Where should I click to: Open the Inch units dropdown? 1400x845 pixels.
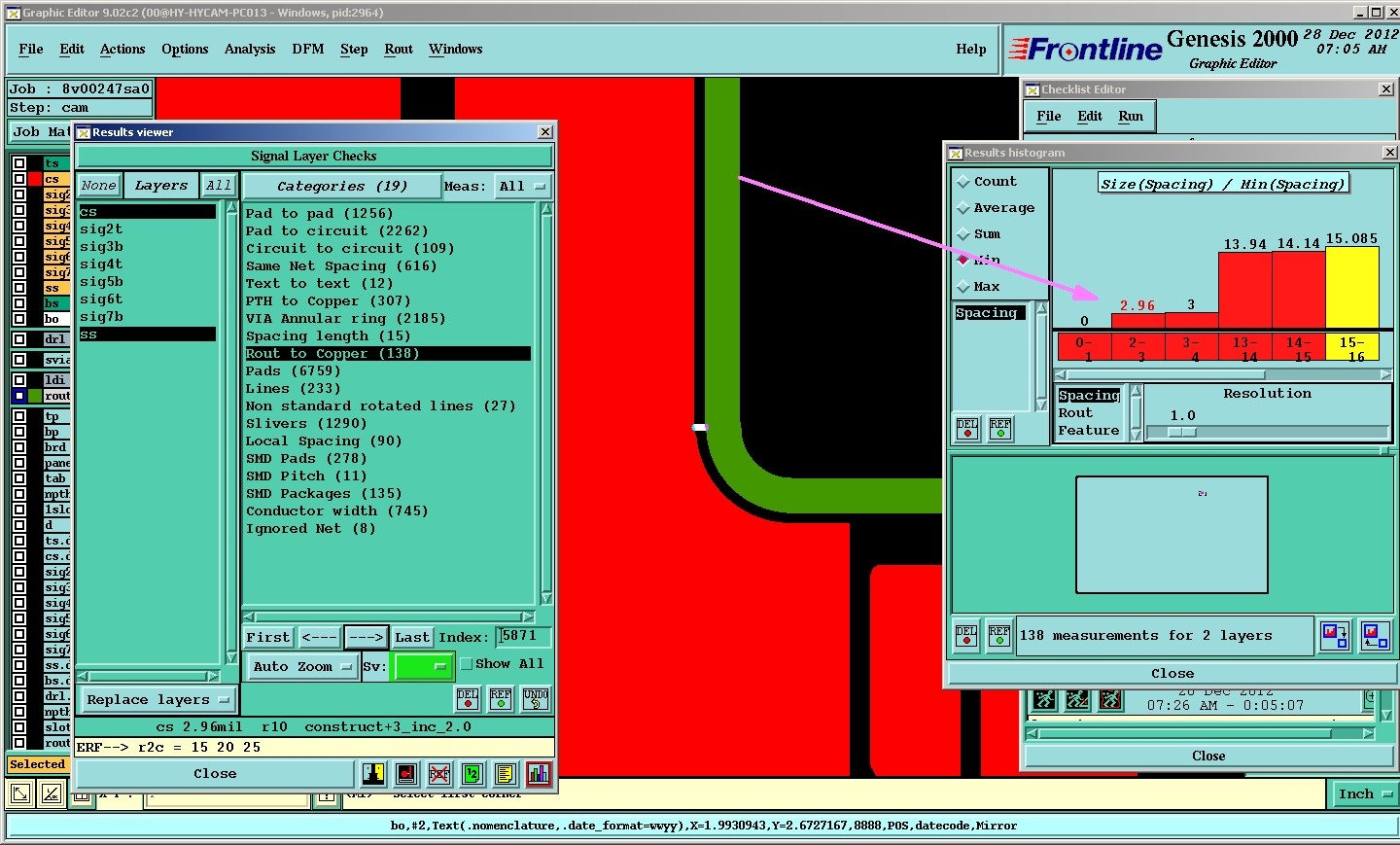tap(1364, 794)
